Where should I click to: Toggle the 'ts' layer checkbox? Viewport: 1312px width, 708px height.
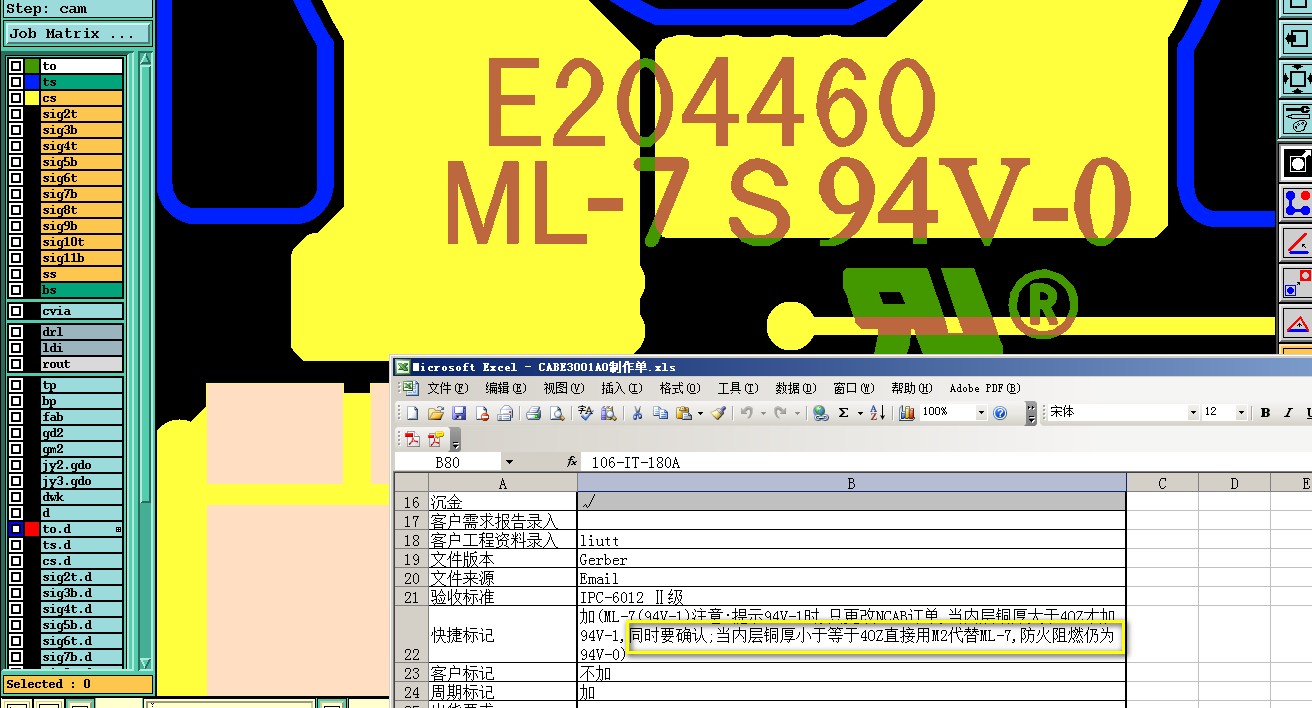(16, 82)
